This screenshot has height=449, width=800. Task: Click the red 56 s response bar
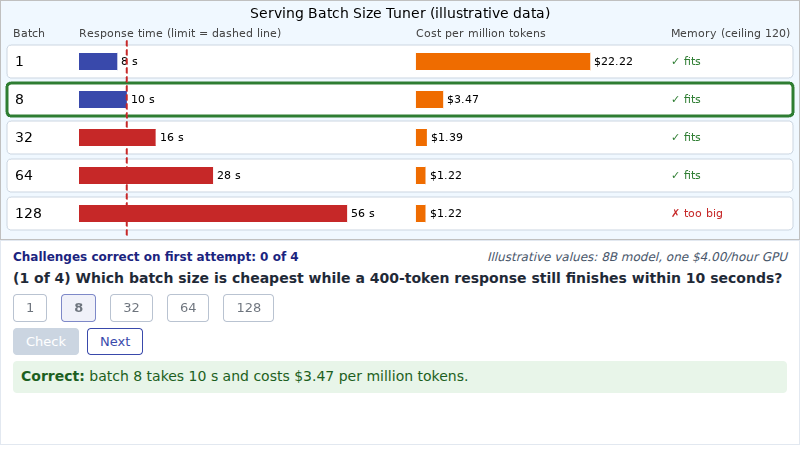tap(213, 213)
